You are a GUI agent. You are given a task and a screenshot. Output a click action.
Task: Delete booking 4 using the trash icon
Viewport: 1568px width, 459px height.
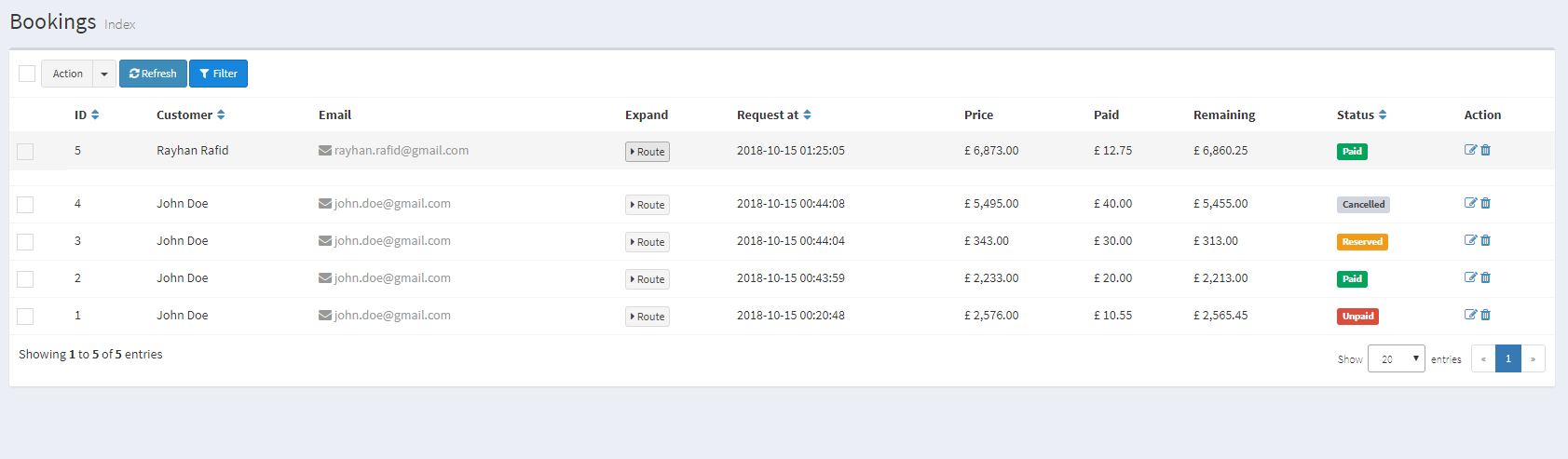pos(1486,203)
